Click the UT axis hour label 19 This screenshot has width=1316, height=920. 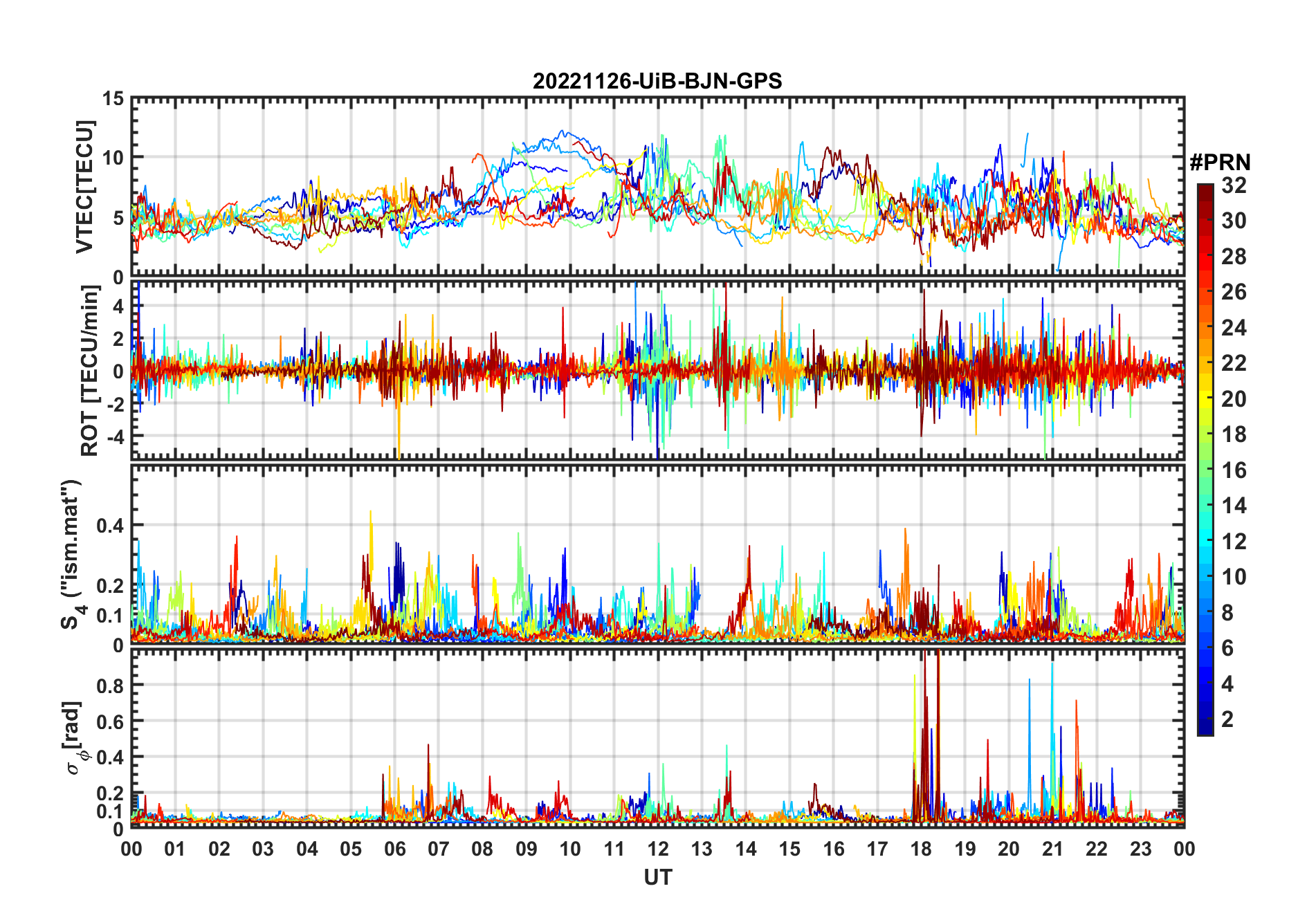(x=965, y=849)
